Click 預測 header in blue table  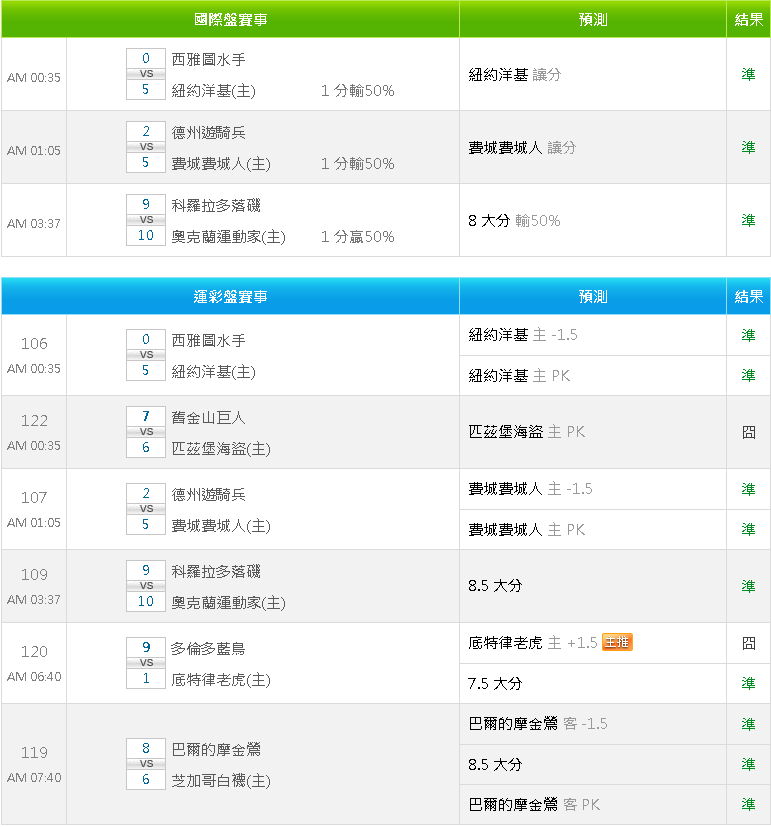tap(593, 296)
